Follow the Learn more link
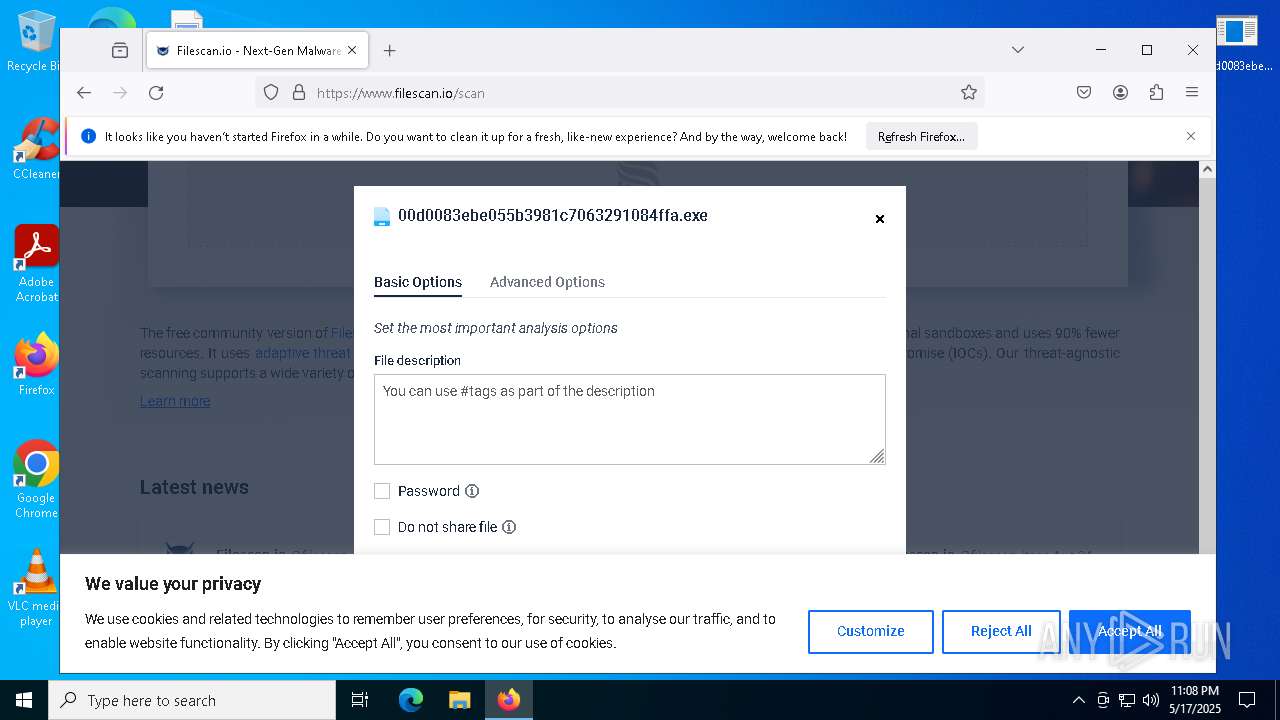The width and height of the screenshot is (1280, 720). click(x=175, y=401)
